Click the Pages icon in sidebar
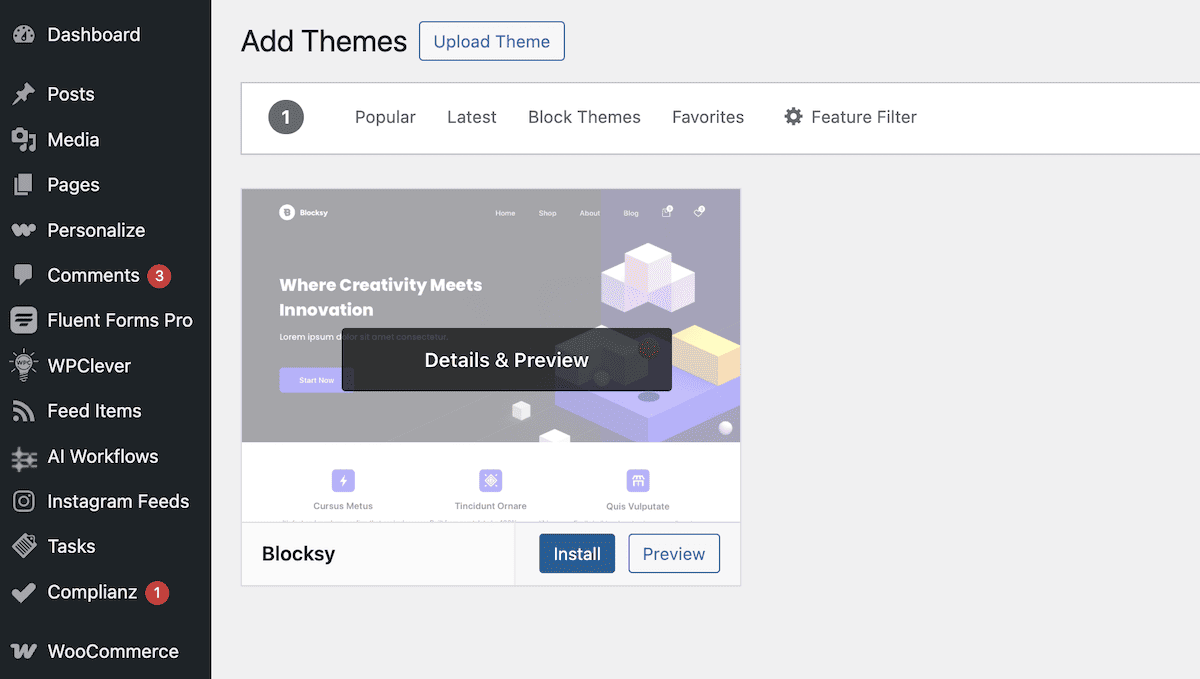The height and width of the screenshot is (679, 1200). point(24,185)
